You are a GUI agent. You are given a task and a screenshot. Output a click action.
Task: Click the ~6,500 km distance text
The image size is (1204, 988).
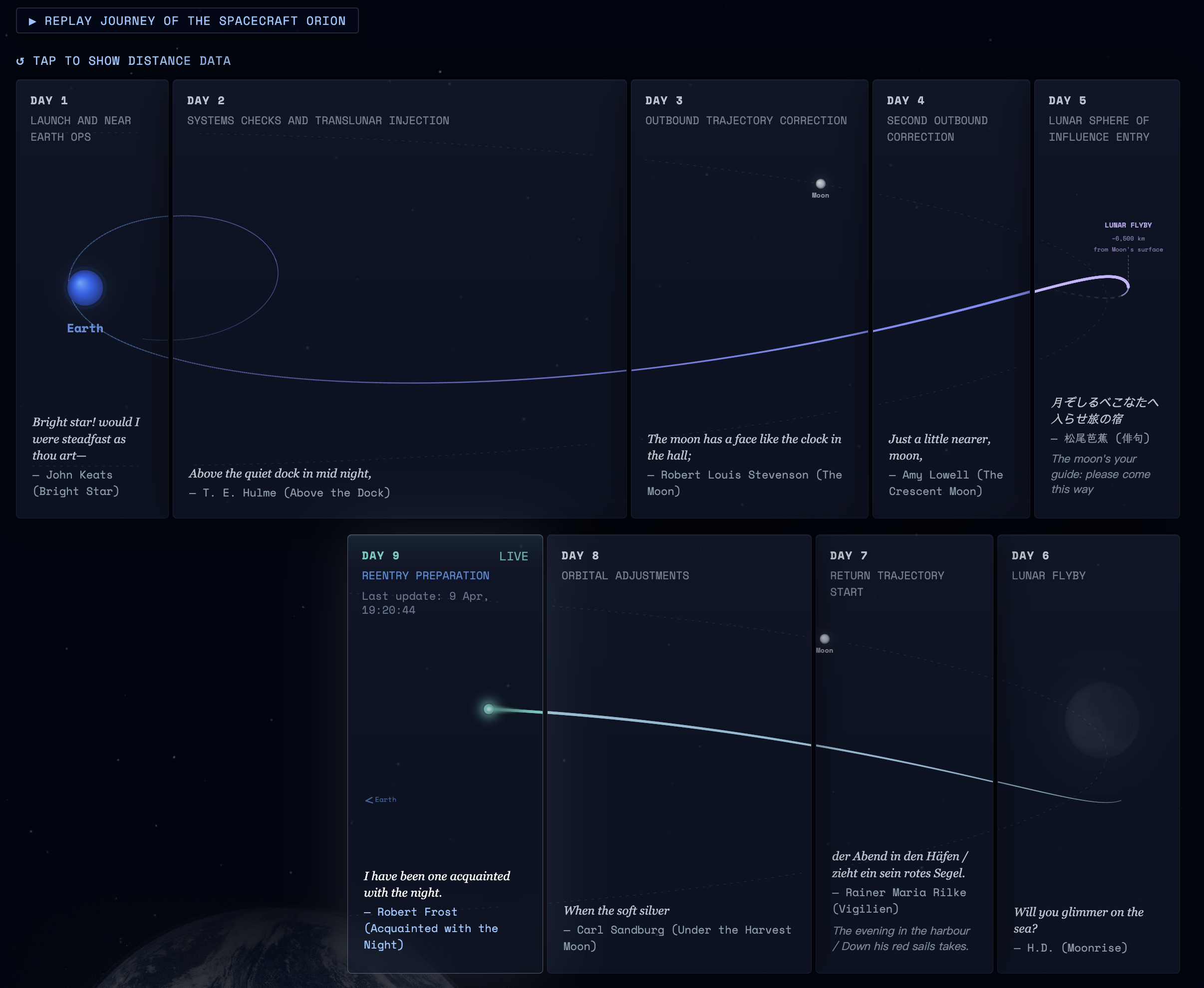coord(1128,239)
